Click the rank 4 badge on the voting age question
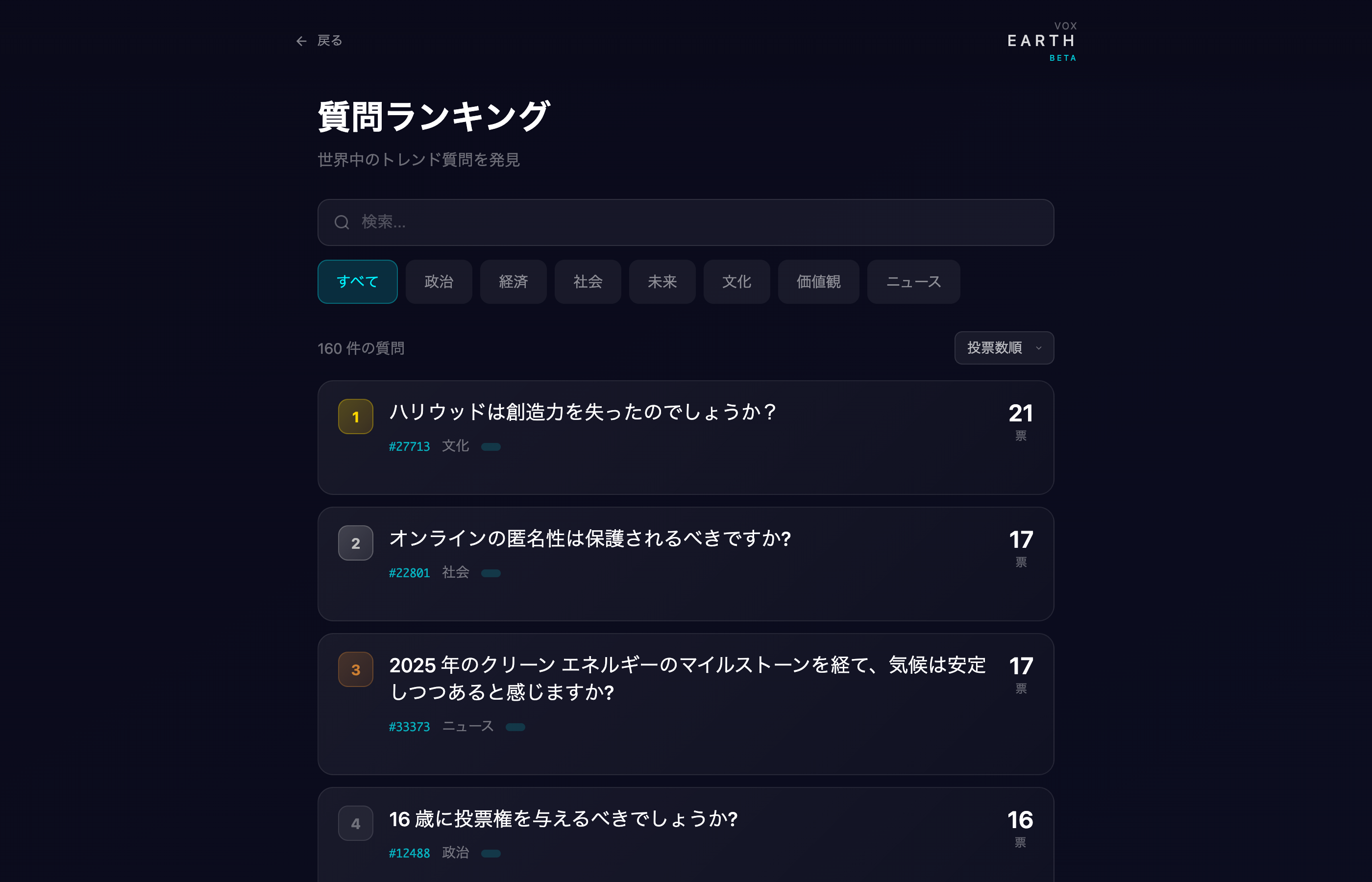This screenshot has width=1372, height=882. [x=356, y=823]
